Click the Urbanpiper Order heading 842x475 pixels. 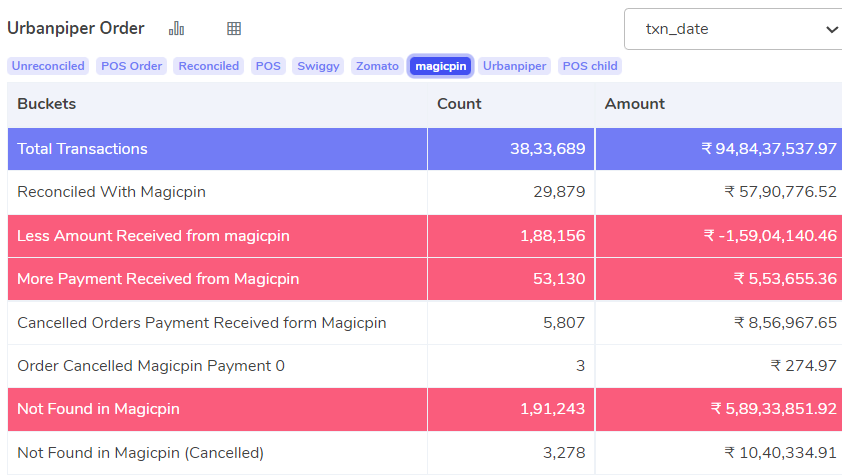click(76, 28)
